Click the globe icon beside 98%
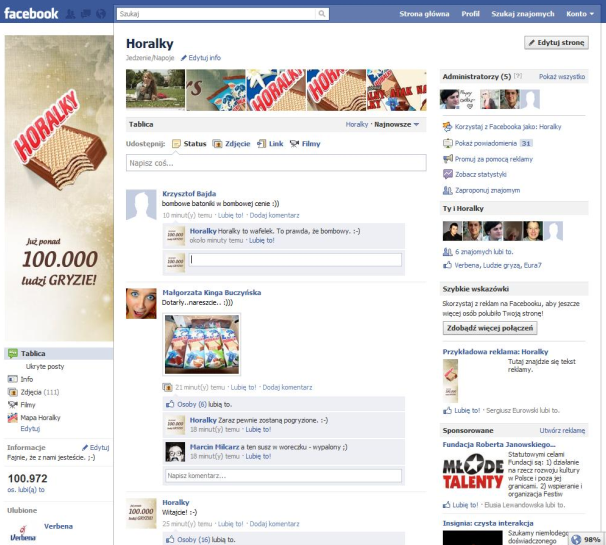The width and height of the screenshot is (606, 545). [576, 540]
